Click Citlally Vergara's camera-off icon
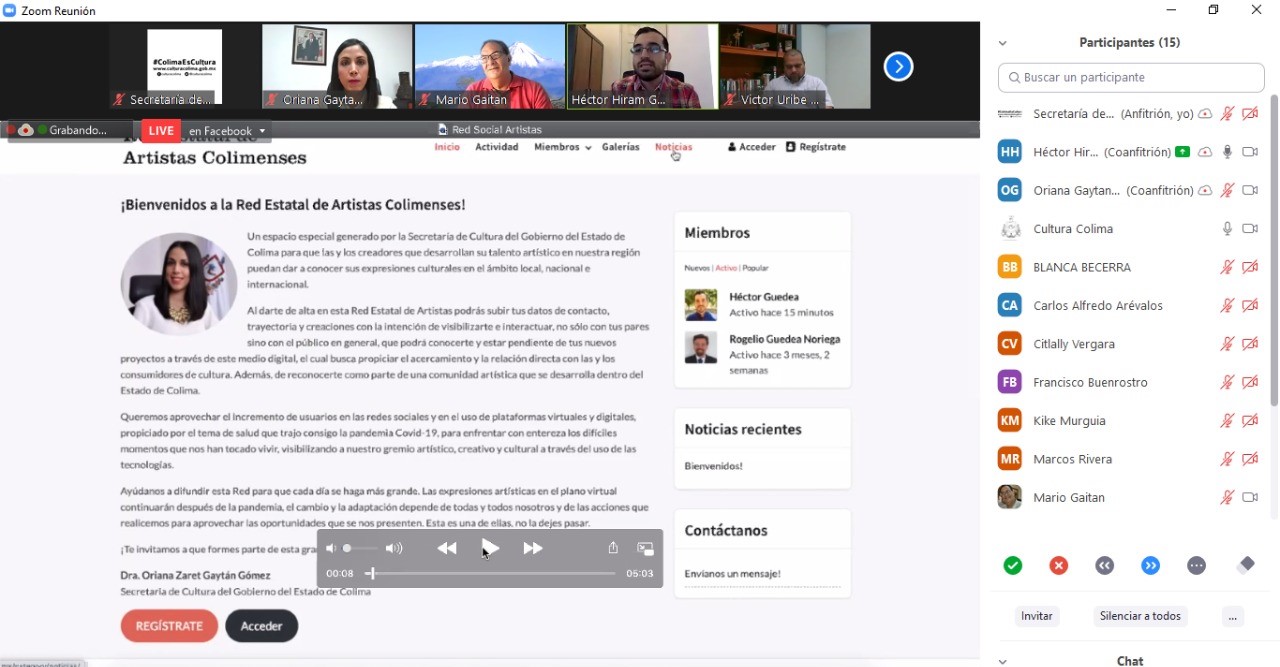 click(1250, 344)
